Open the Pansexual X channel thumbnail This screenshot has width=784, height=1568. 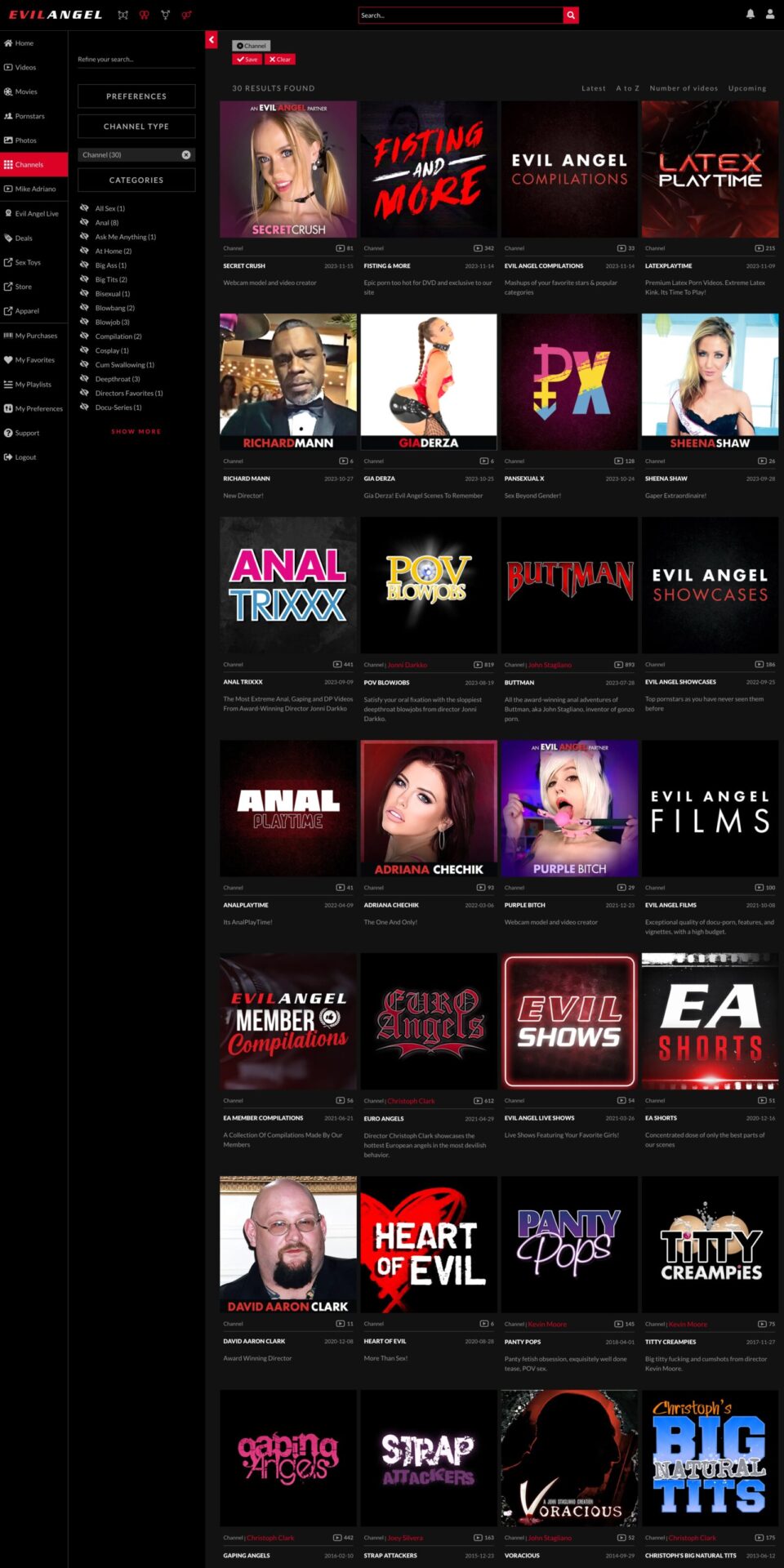point(569,382)
